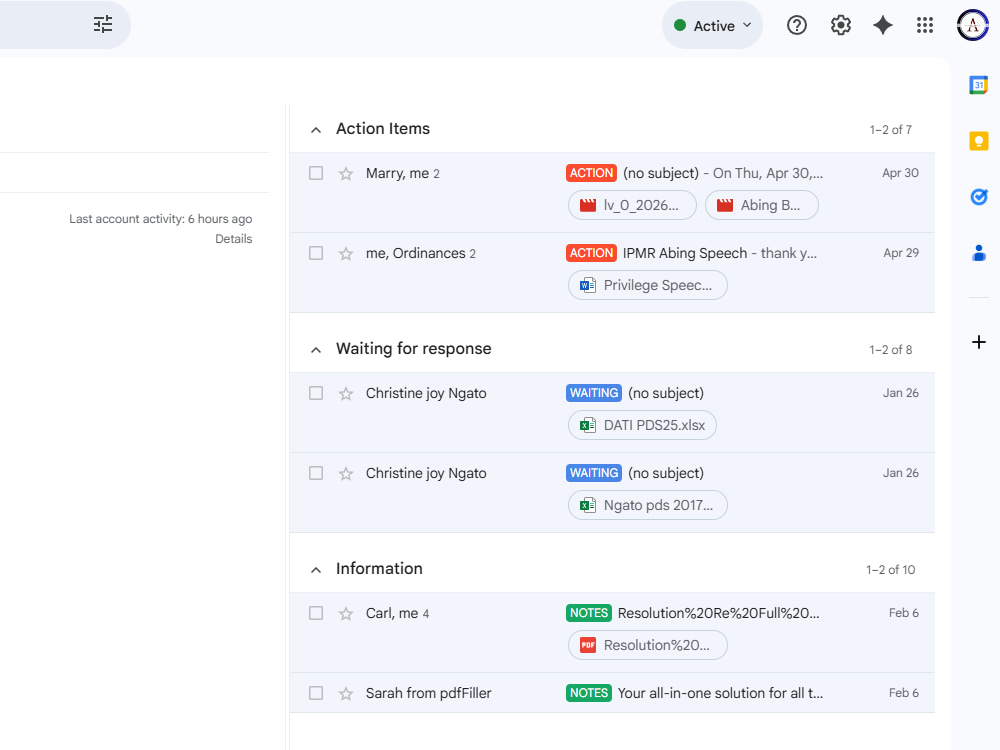Screen dimensions: 1000x750
Task: Click the Gemini sparkle icon
Action: (883, 26)
